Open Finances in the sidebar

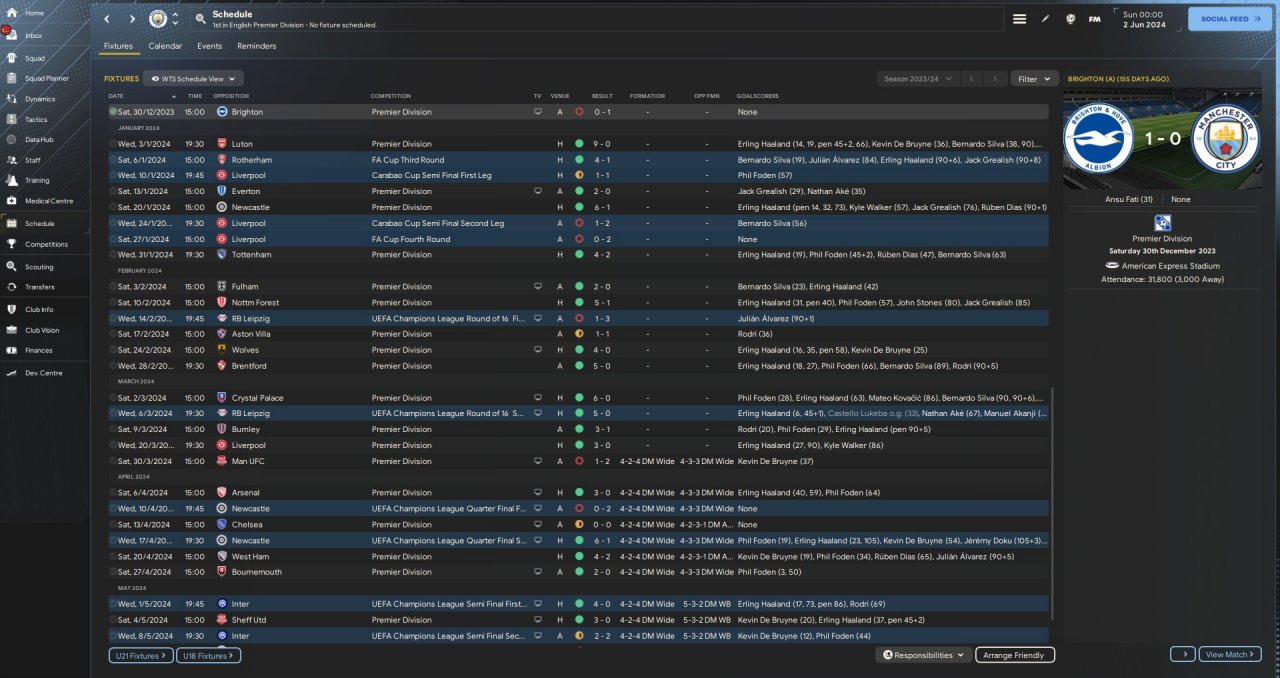pos(39,350)
